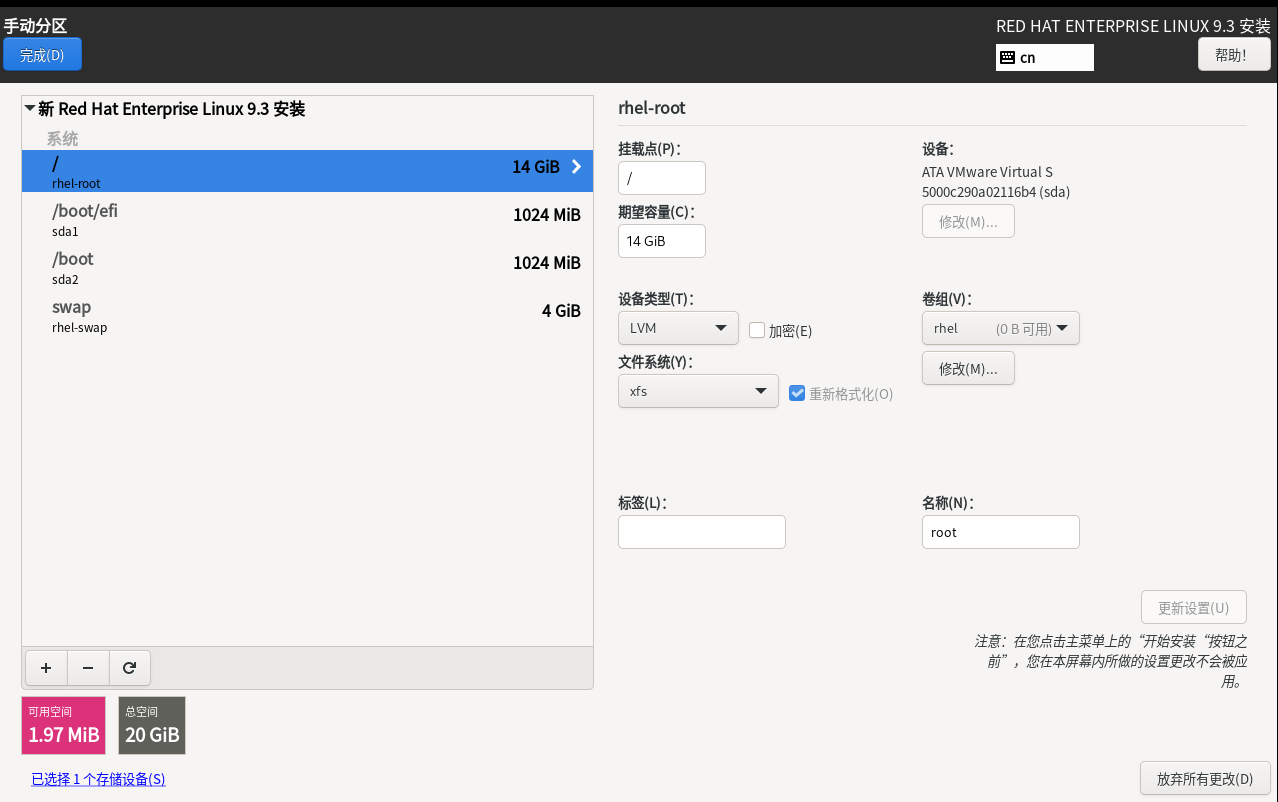Click the 4 GiB size of swap

coord(561,310)
